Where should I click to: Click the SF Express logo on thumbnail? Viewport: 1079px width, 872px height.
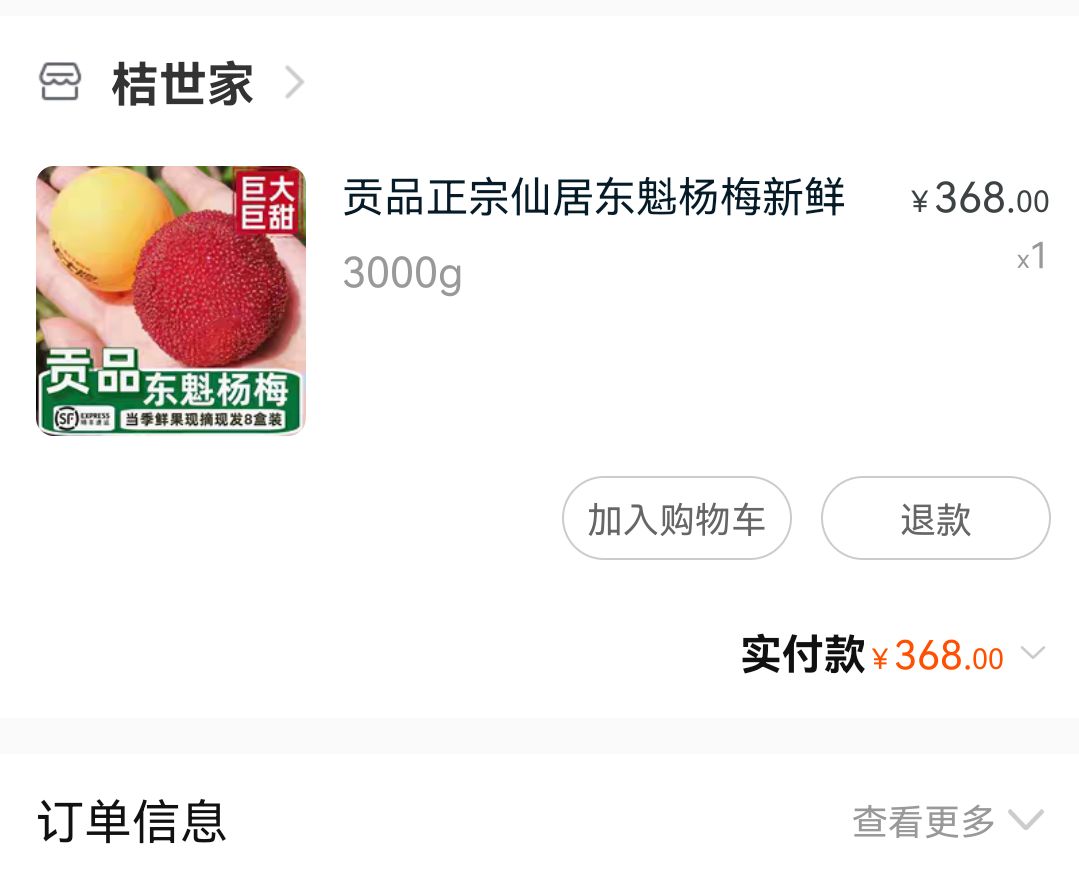click(83, 418)
